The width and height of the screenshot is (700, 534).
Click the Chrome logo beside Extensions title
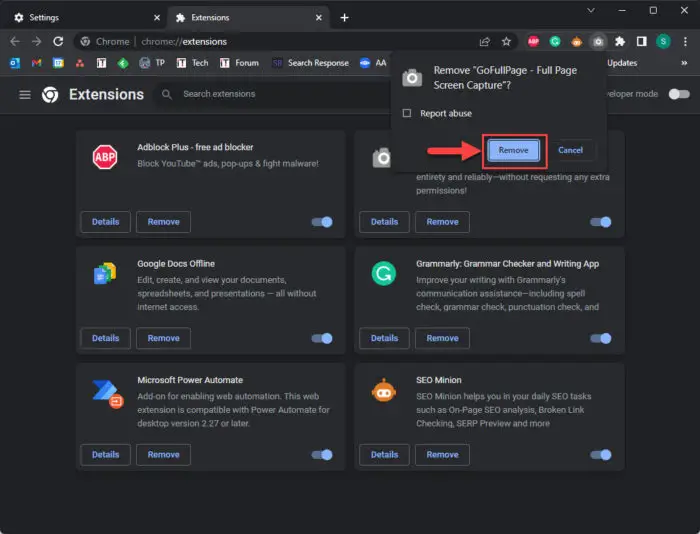pos(50,95)
